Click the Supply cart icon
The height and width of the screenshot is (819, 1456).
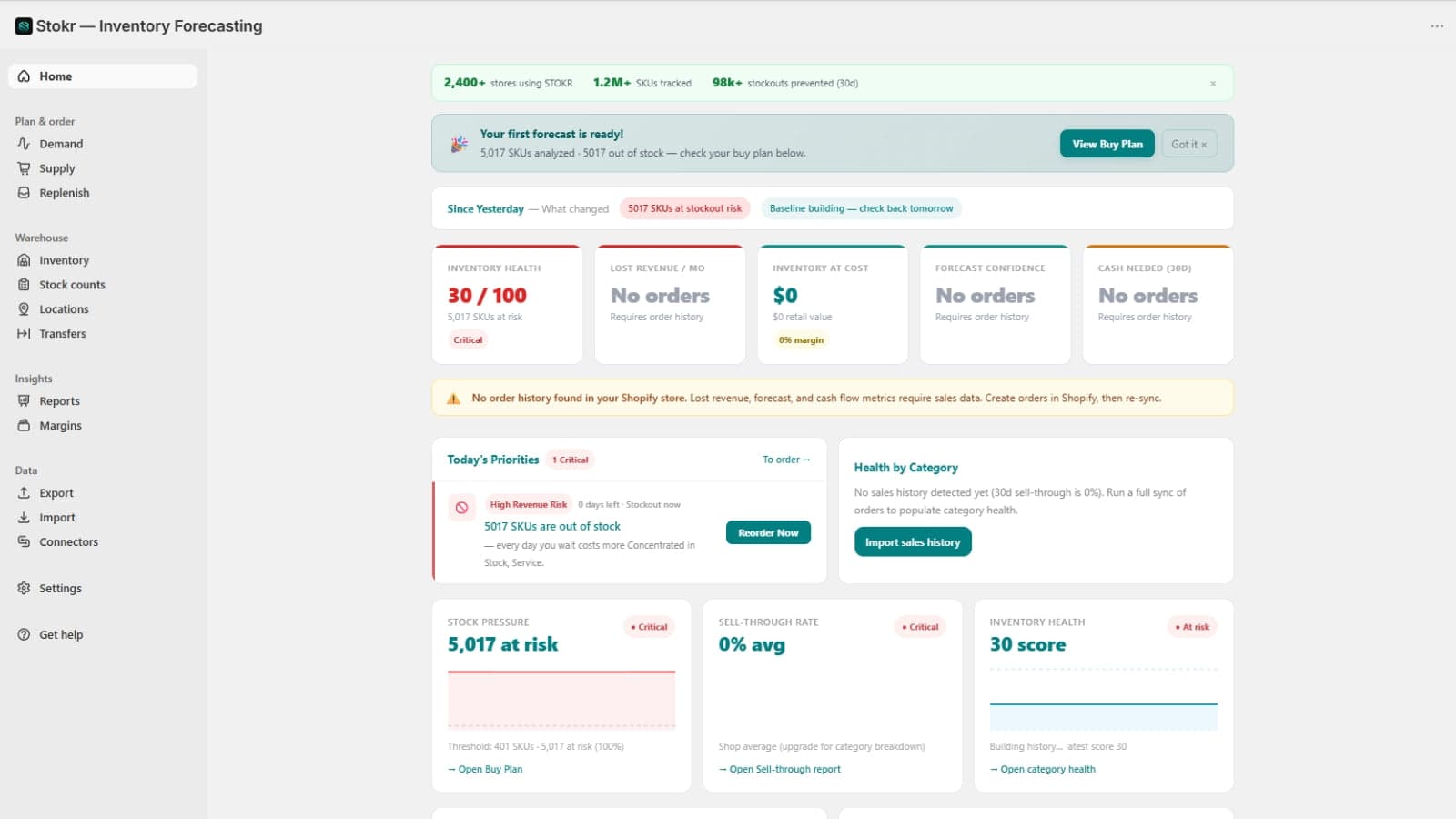24,168
